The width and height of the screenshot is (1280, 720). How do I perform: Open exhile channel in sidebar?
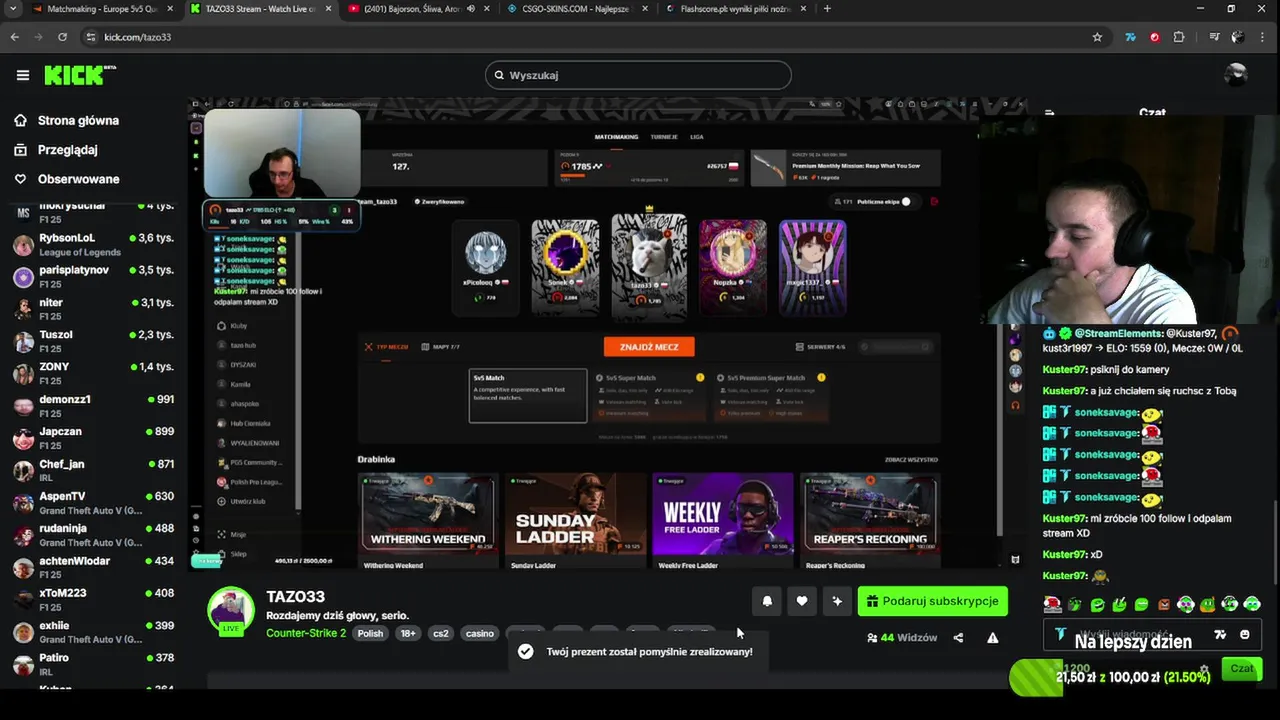94,631
